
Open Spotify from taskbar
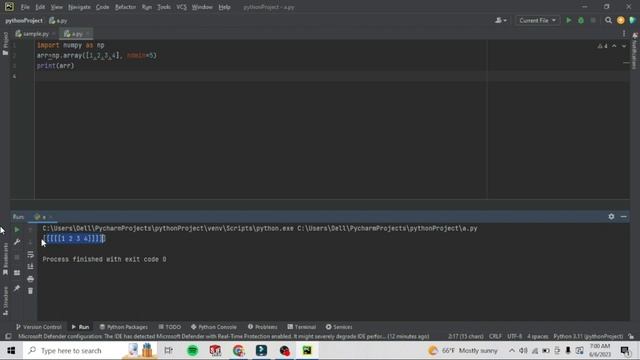(192, 351)
